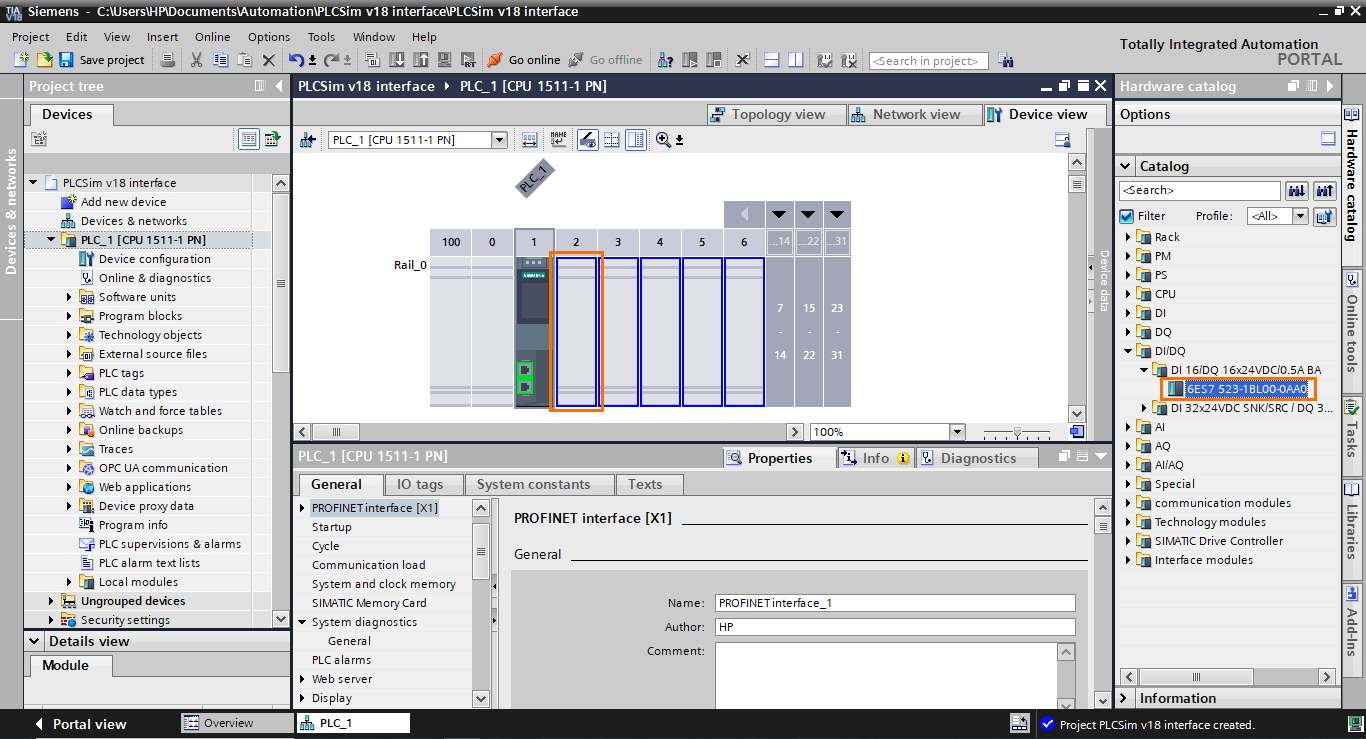The width and height of the screenshot is (1366, 739).
Task: Expand the Ungrouped devices node
Action: (52, 601)
